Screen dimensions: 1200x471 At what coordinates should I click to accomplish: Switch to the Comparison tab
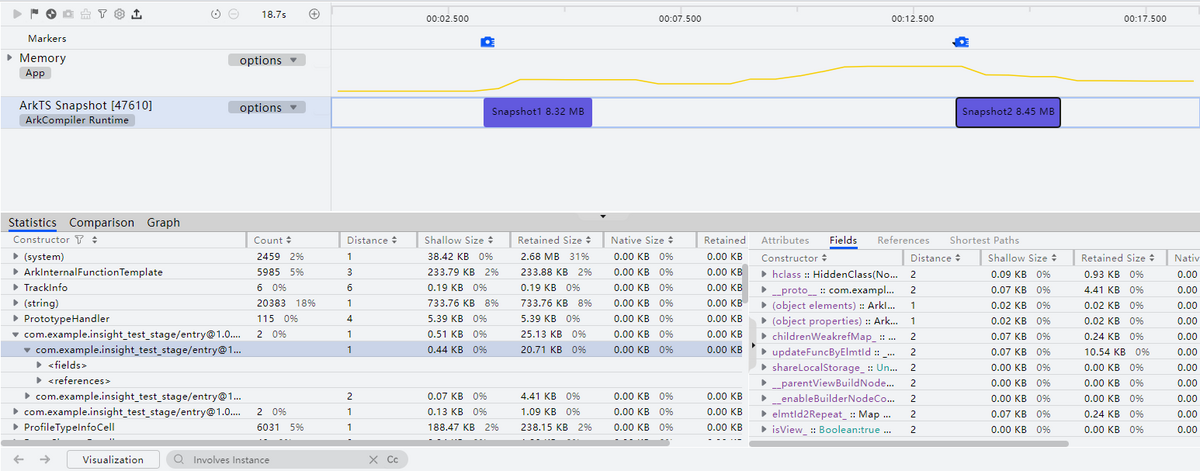(101, 223)
